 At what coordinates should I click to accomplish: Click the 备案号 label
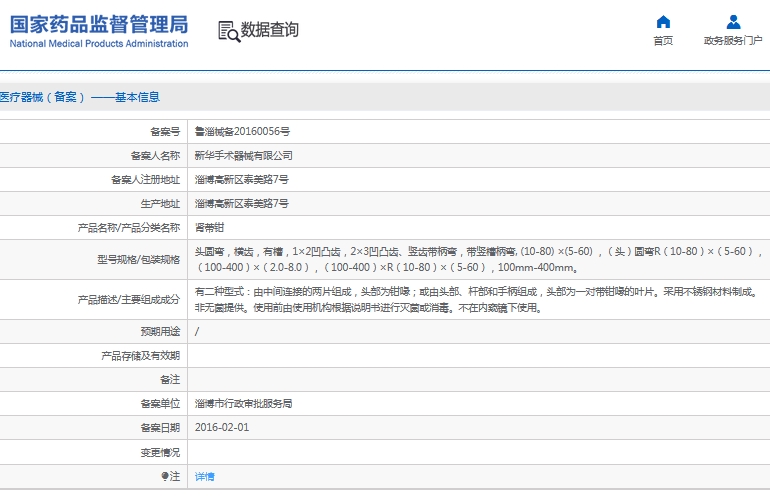point(165,132)
